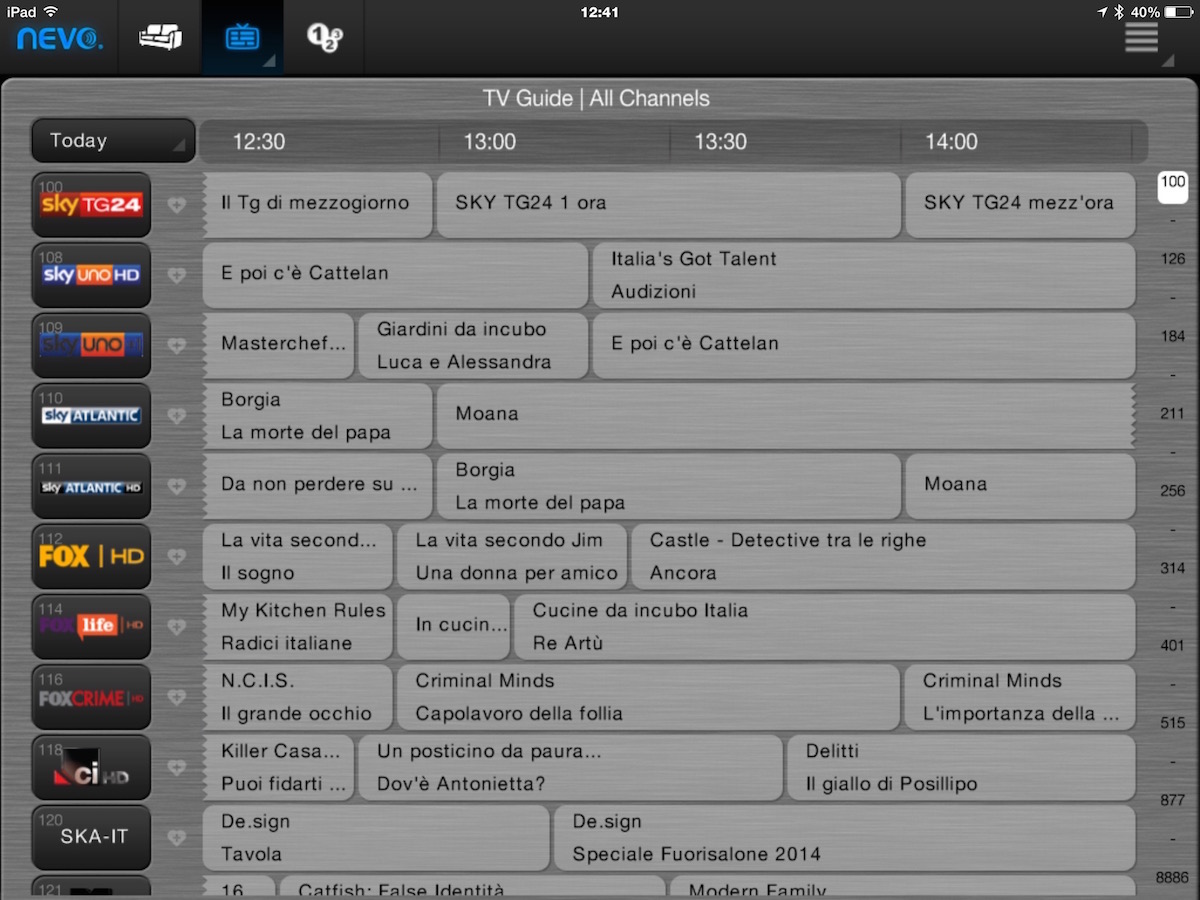The height and width of the screenshot is (900, 1200).
Task: Open SKY TG24 mezz'ora program
Action: [x=1020, y=205]
